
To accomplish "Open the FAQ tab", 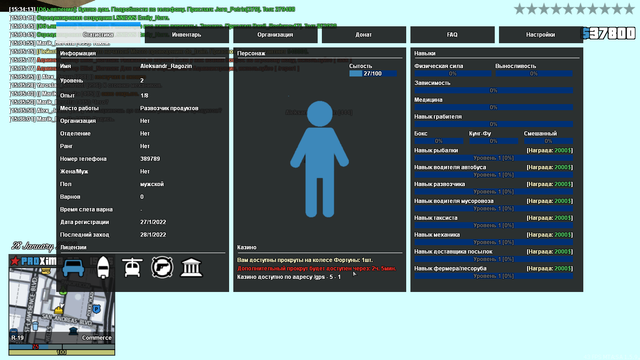I will pyautogui.click(x=452, y=35).
